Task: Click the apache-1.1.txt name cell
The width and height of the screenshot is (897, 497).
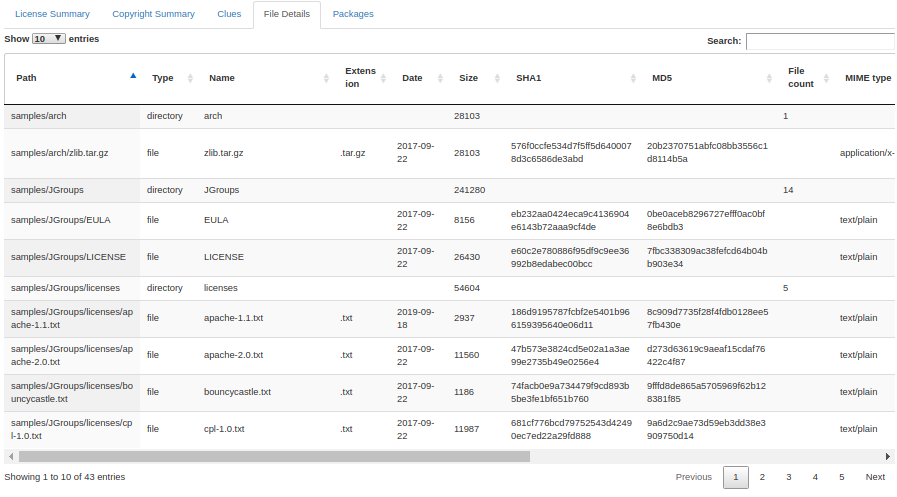Action: pos(233,318)
